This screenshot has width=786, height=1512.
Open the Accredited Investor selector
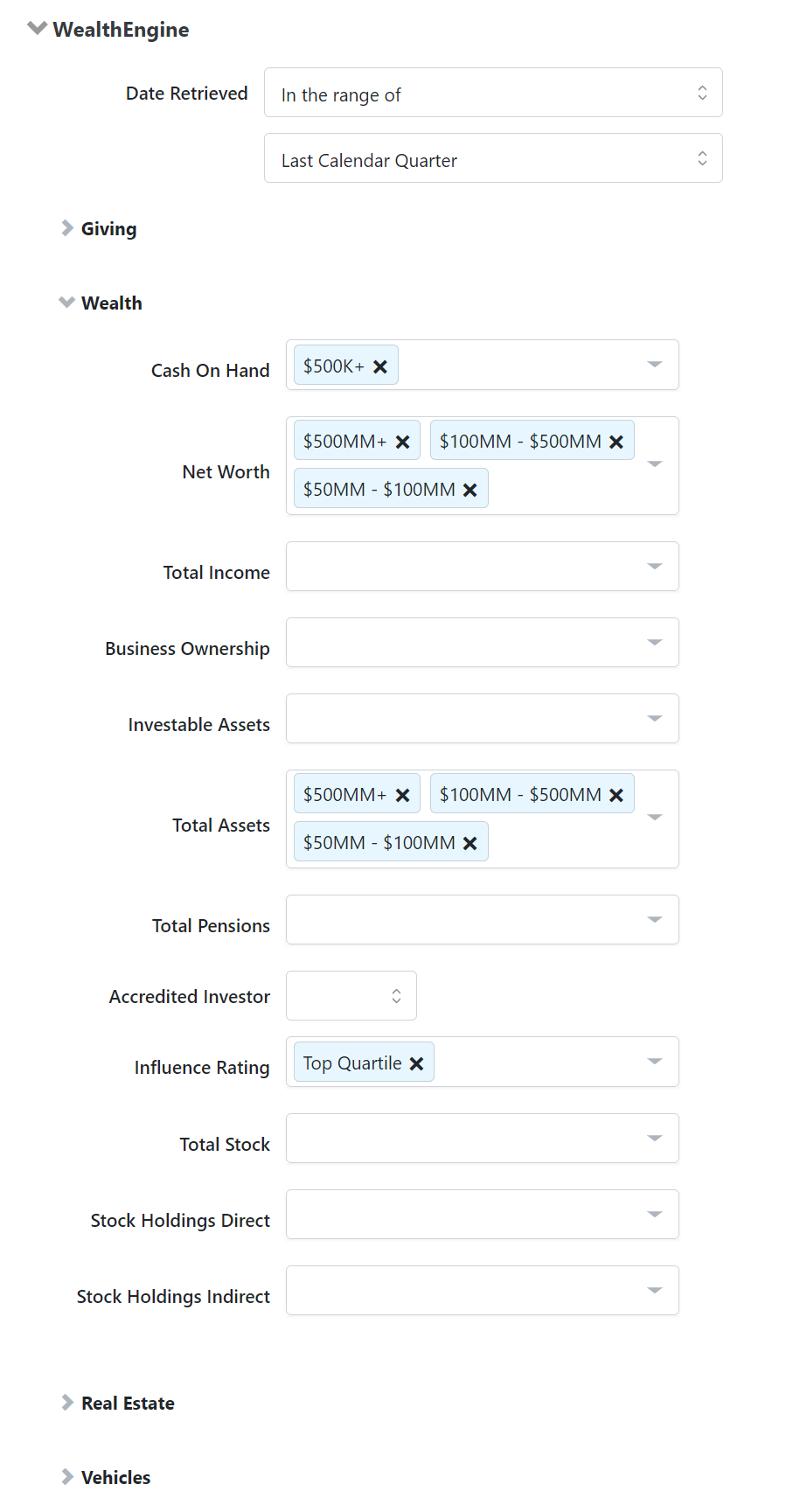click(x=396, y=995)
